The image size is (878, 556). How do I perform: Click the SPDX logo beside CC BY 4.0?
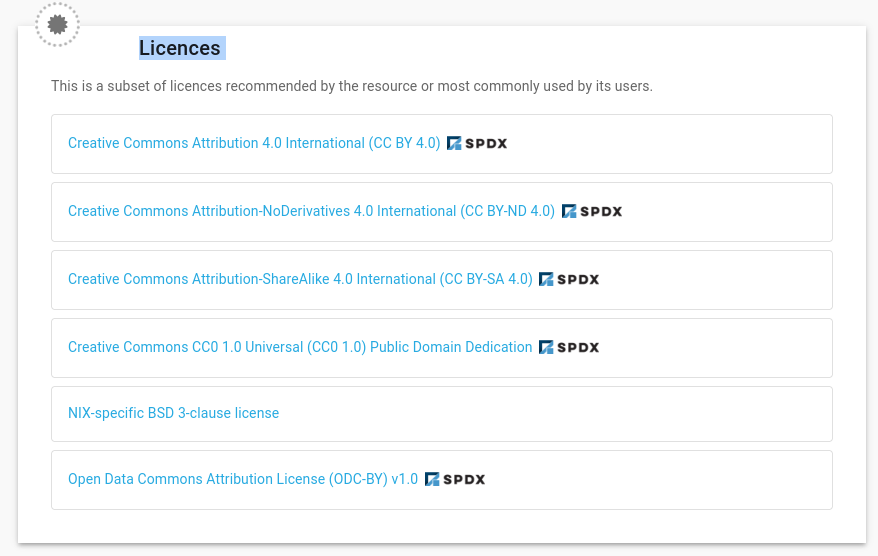coord(477,143)
